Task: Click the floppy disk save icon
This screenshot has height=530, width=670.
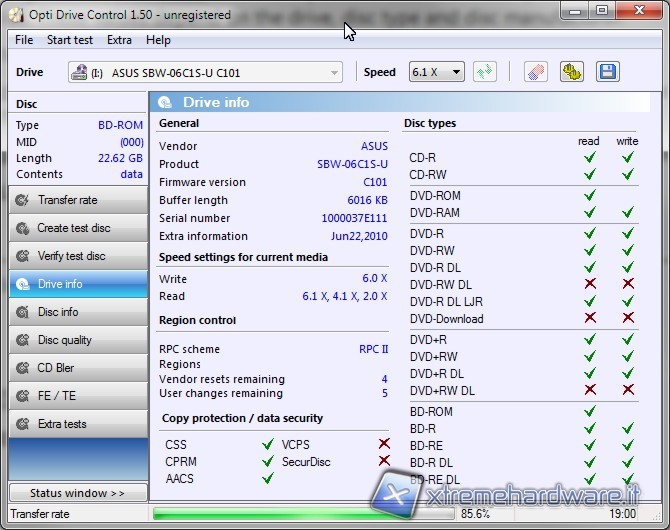Action: pos(607,72)
